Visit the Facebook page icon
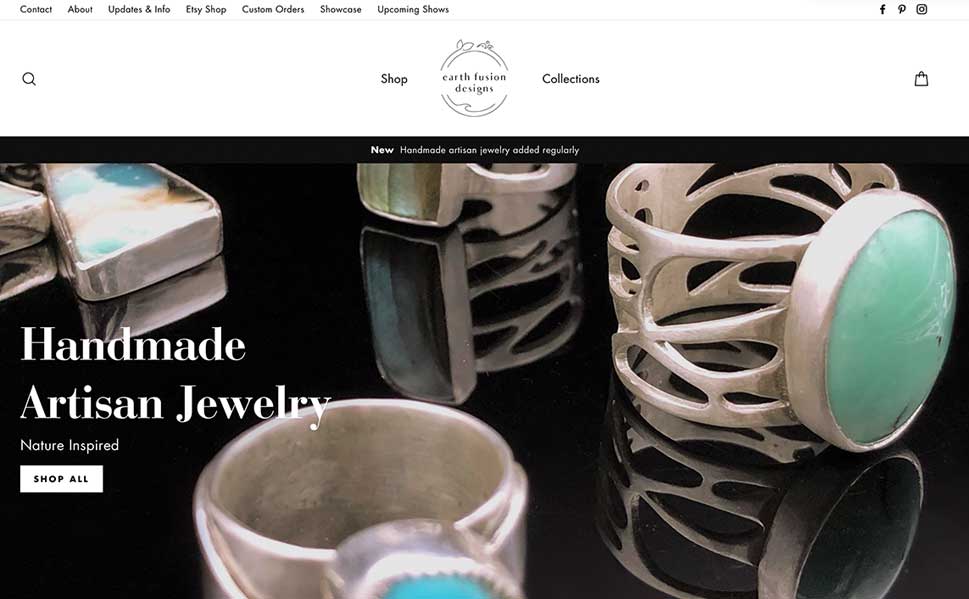Image resolution: width=969 pixels, height=599 pixels. 882,9
